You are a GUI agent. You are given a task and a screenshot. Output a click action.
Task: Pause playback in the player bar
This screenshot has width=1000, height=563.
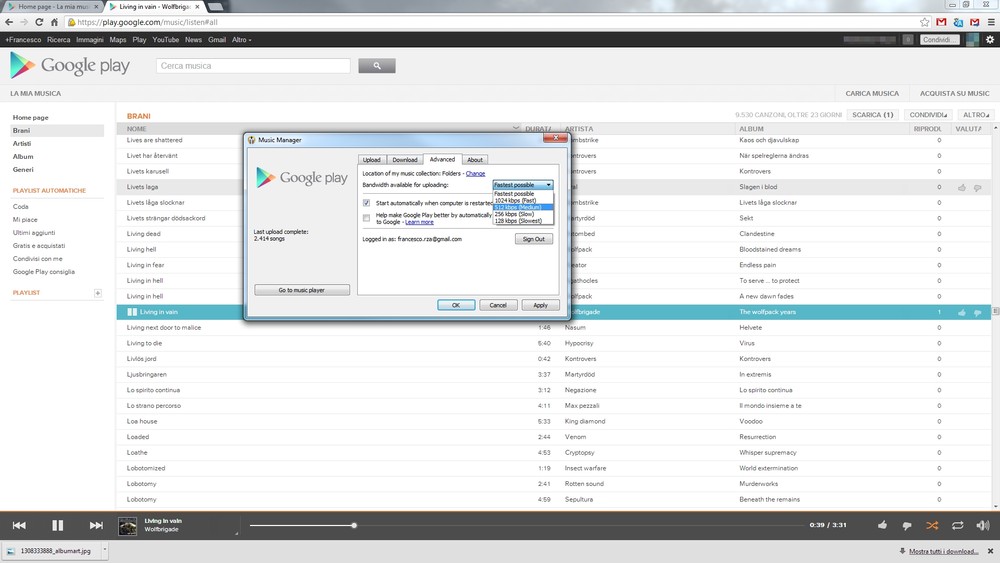57,525
